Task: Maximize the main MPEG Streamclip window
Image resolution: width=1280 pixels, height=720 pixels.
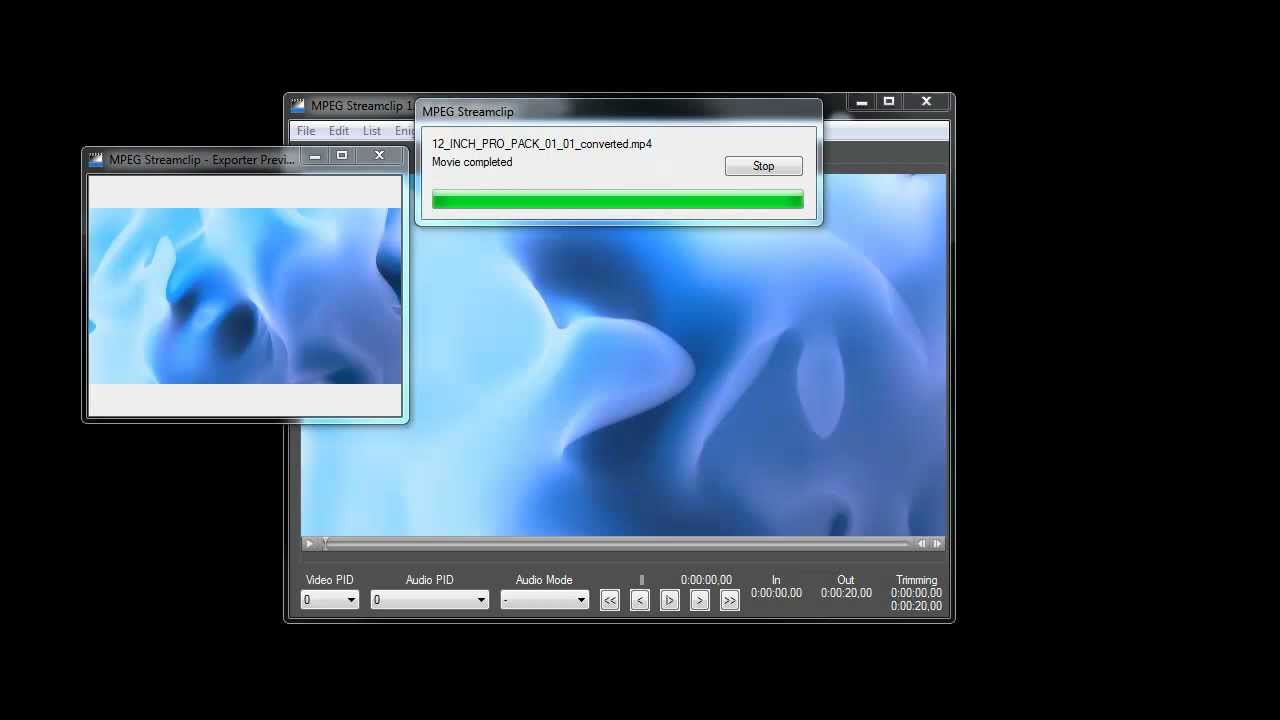Action: tap(889, 102)
